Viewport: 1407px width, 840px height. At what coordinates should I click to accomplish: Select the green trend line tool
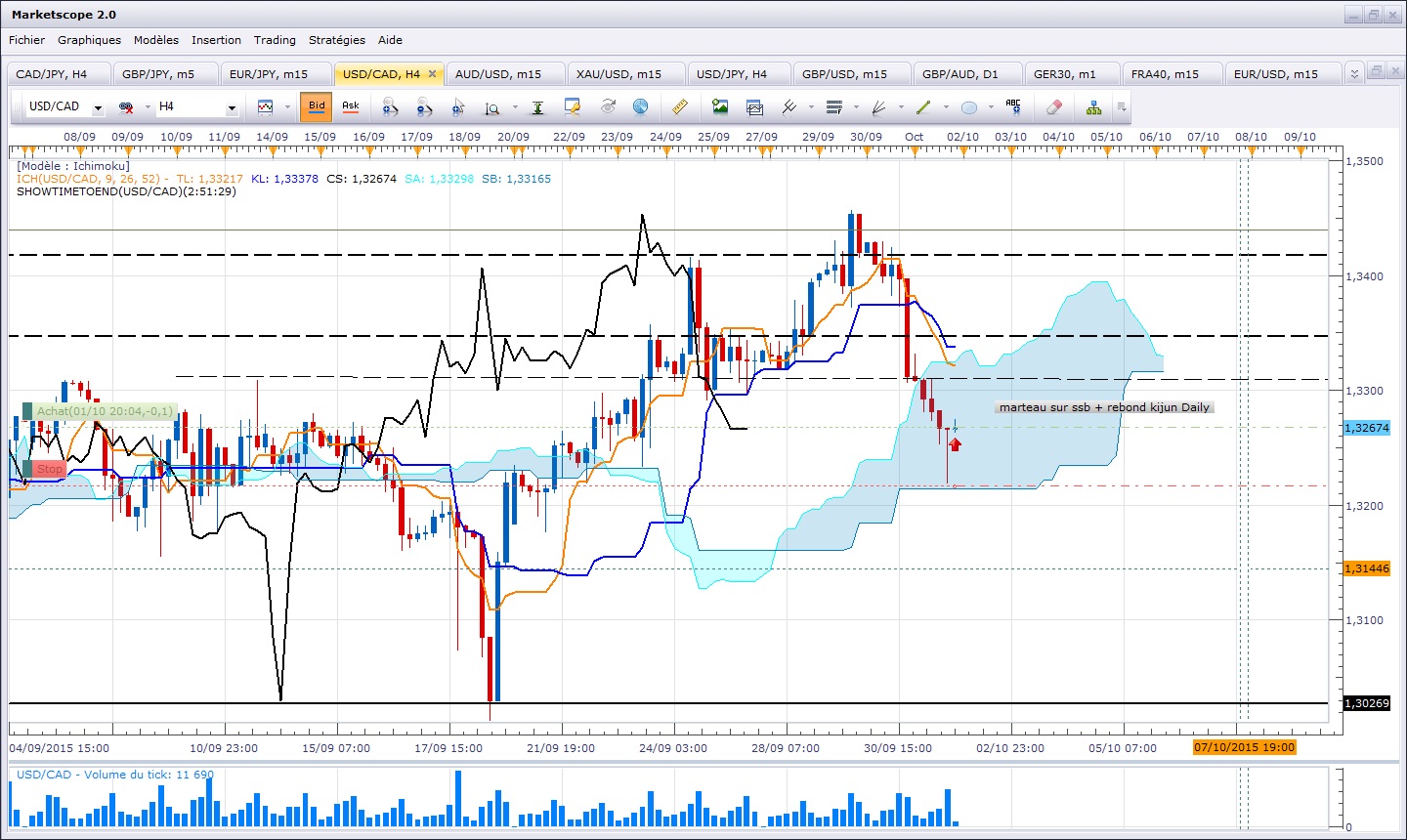coord(923,106)
